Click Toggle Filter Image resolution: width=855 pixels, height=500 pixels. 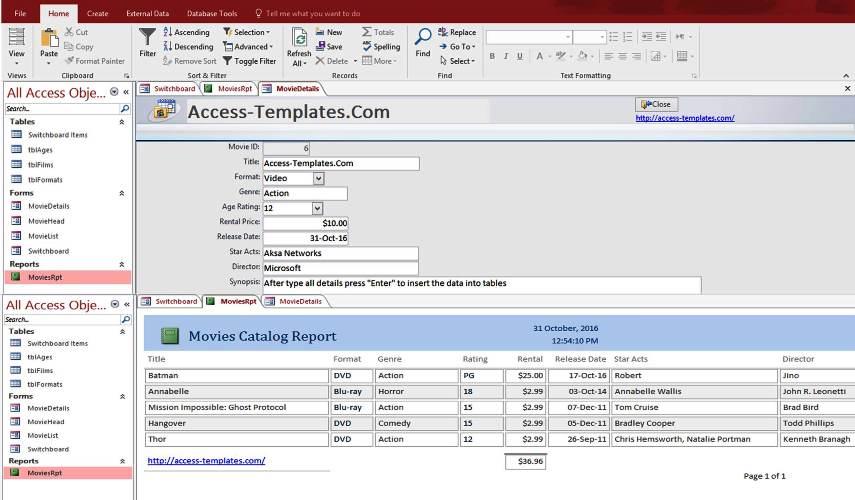pyautogui.click(x=250, y=61)
